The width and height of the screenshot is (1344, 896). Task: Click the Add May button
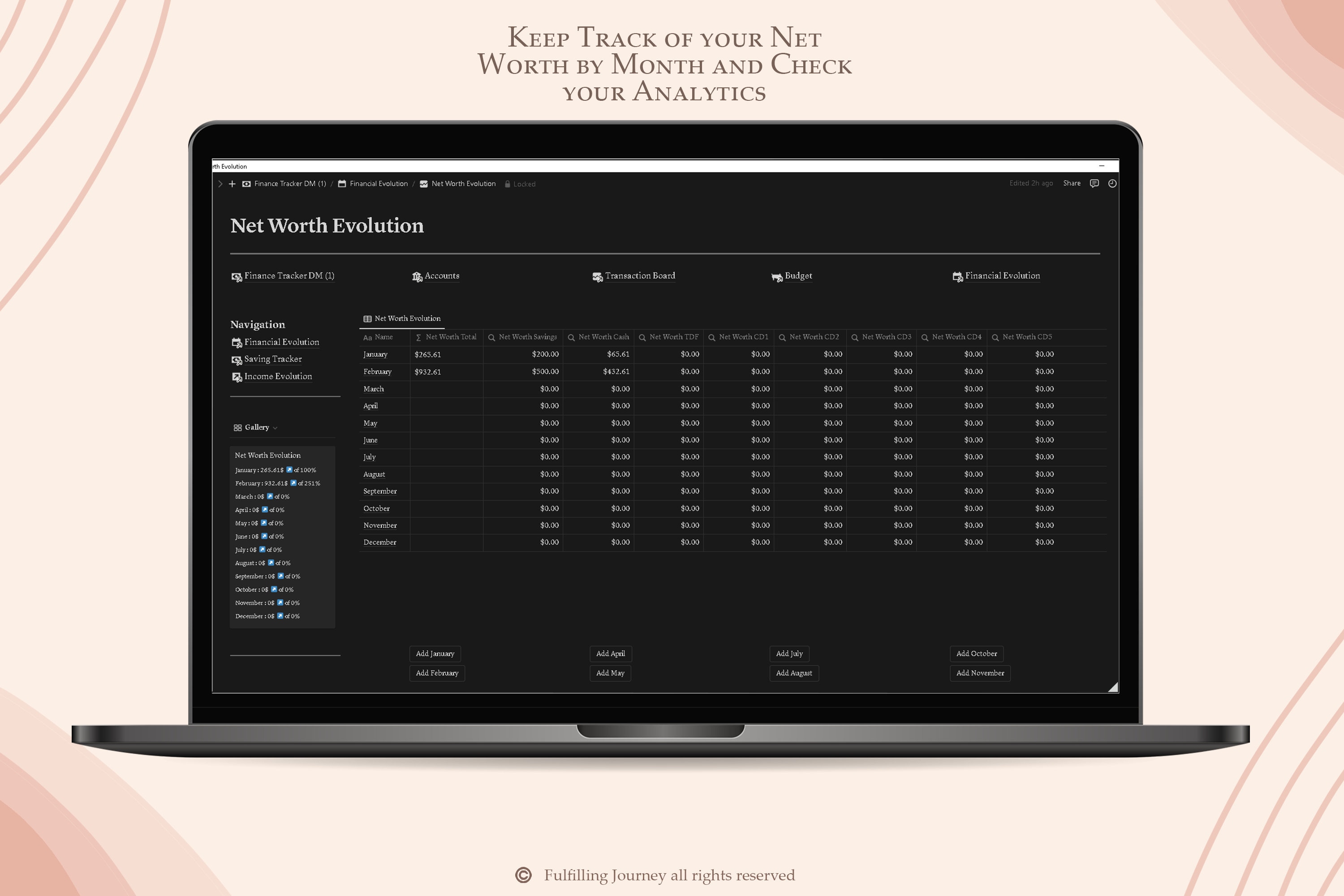click(x=610, y=673)
